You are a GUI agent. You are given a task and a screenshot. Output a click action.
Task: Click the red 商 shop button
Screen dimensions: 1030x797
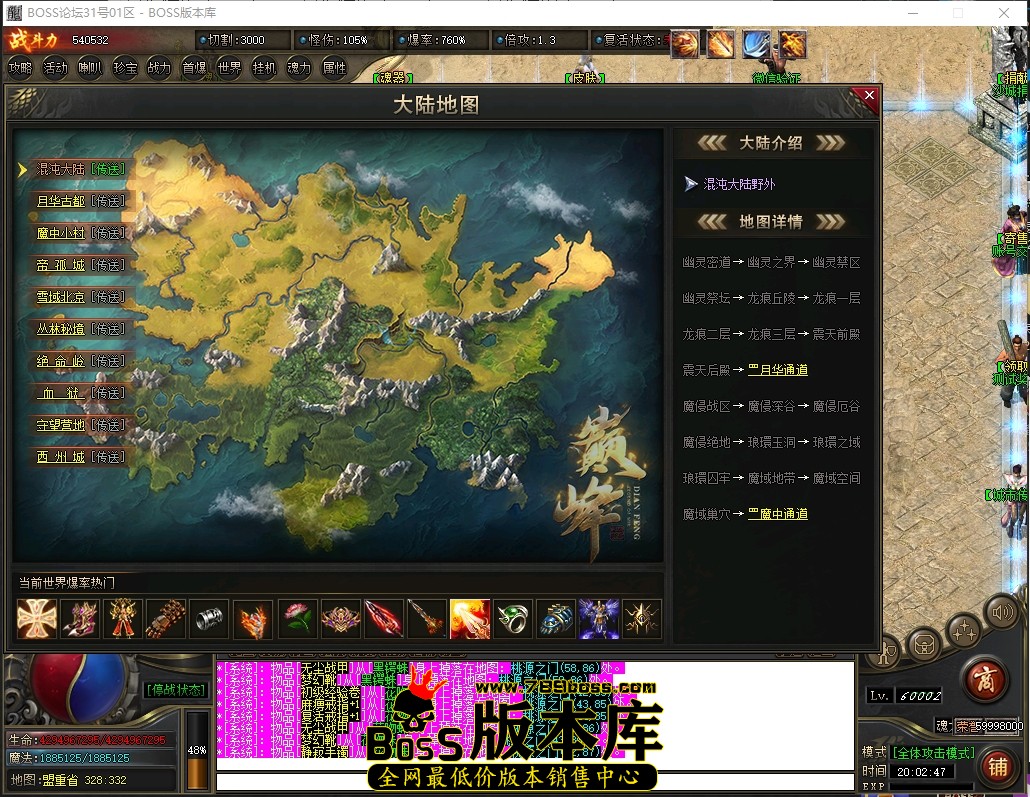tap(984, 681)
